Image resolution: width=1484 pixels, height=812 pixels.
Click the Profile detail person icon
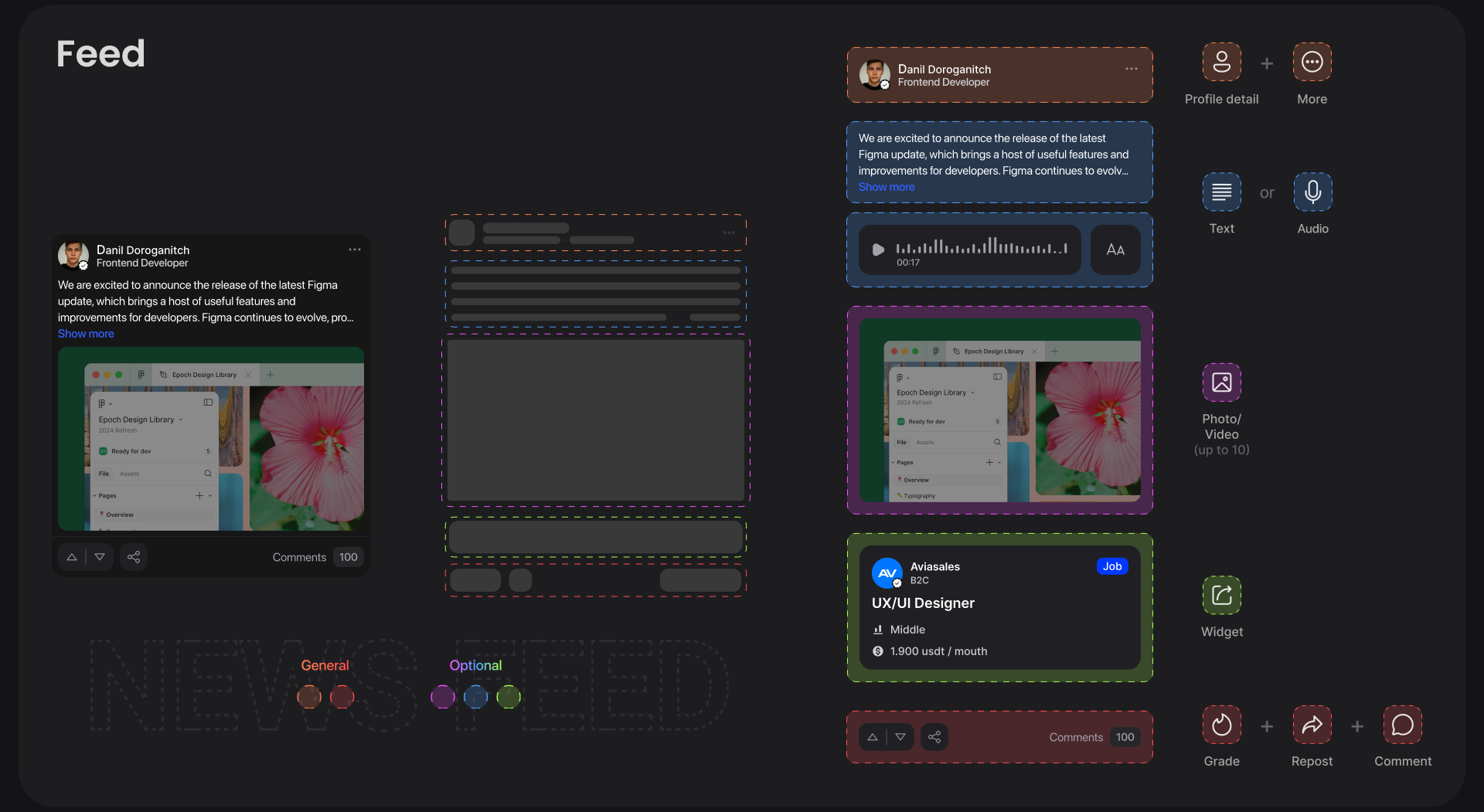pyautogui.click(x=1221, y=62)
